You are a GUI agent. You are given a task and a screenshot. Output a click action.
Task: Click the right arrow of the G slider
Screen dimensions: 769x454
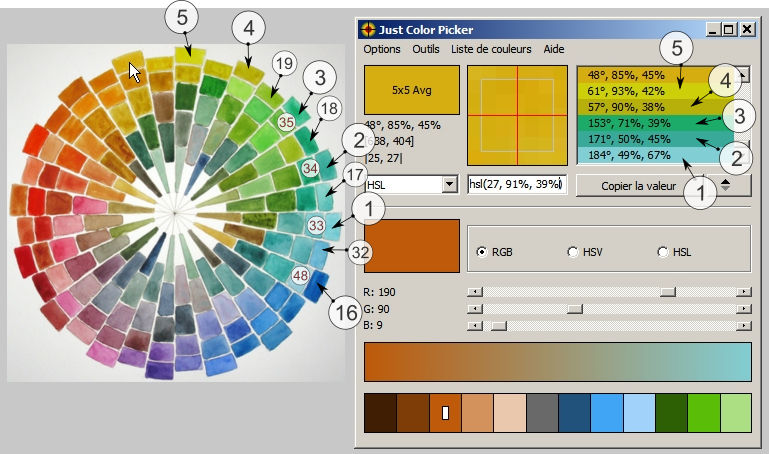[x=743, y=309]
